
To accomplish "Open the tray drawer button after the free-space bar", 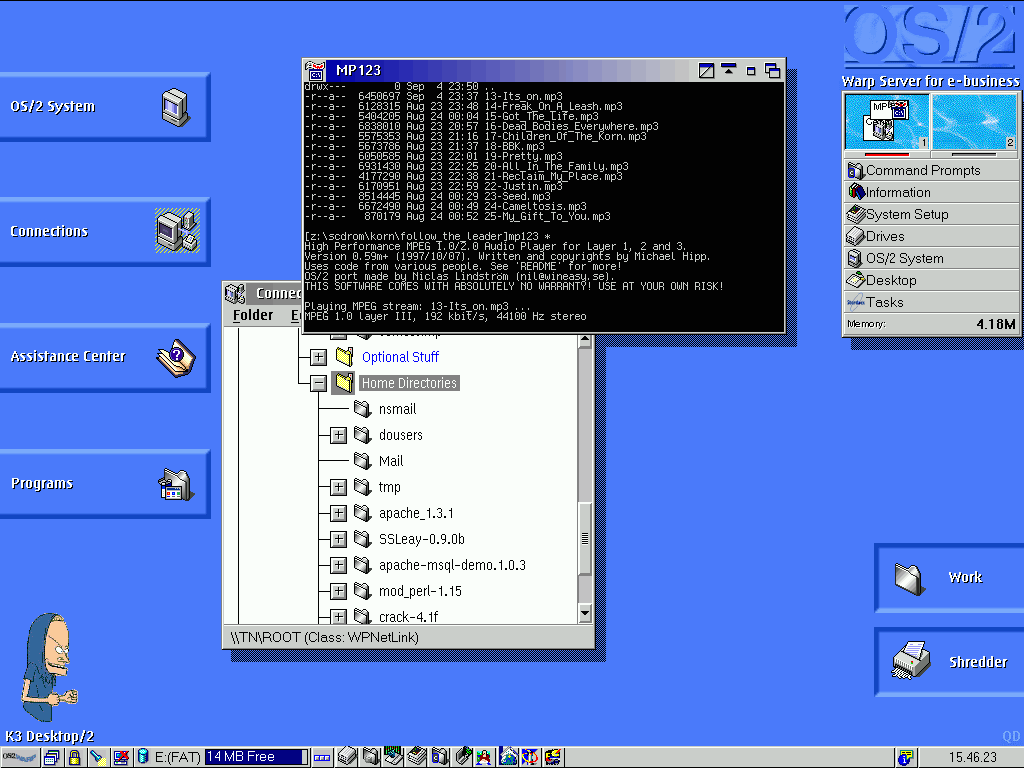I will [x=322, y=758].
